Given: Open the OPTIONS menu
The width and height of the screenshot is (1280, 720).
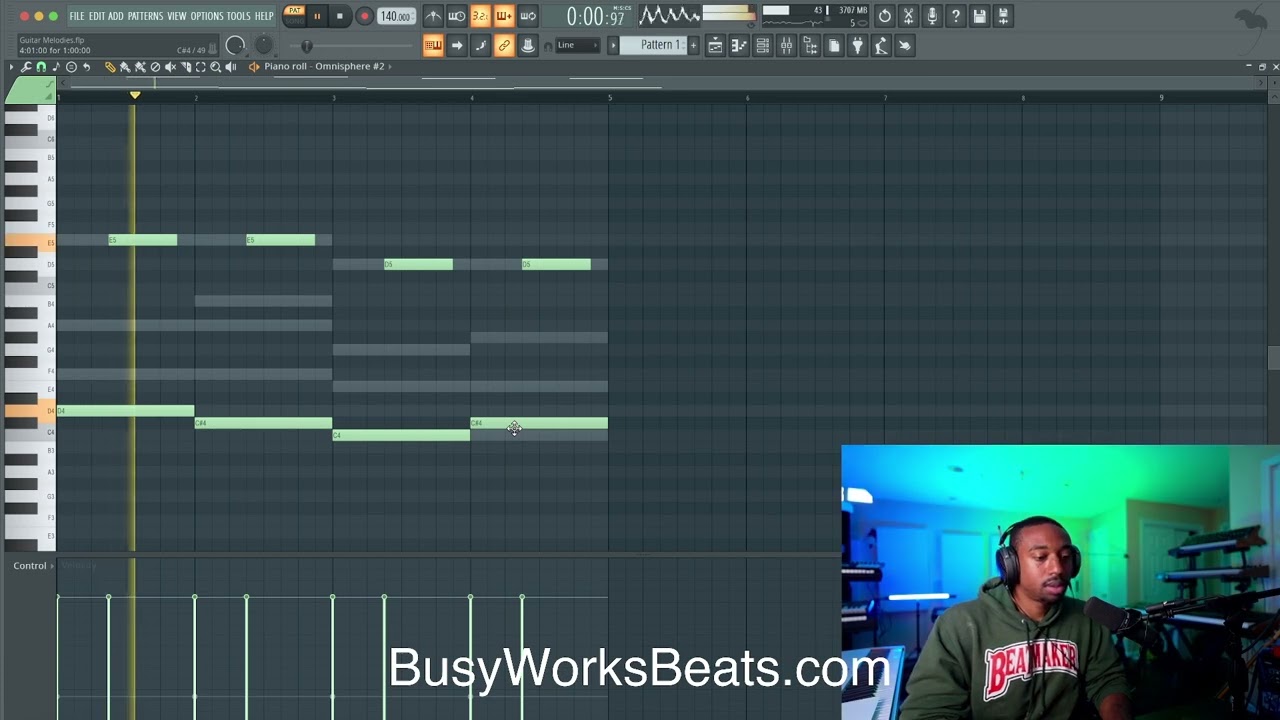Looking at the screenshot, I should (207, 16).
